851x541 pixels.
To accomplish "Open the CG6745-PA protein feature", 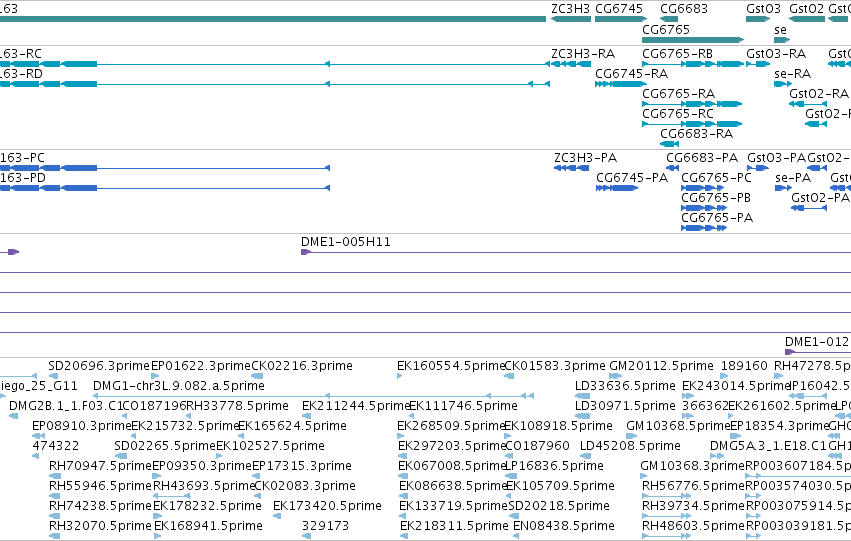I will [617, 188].
